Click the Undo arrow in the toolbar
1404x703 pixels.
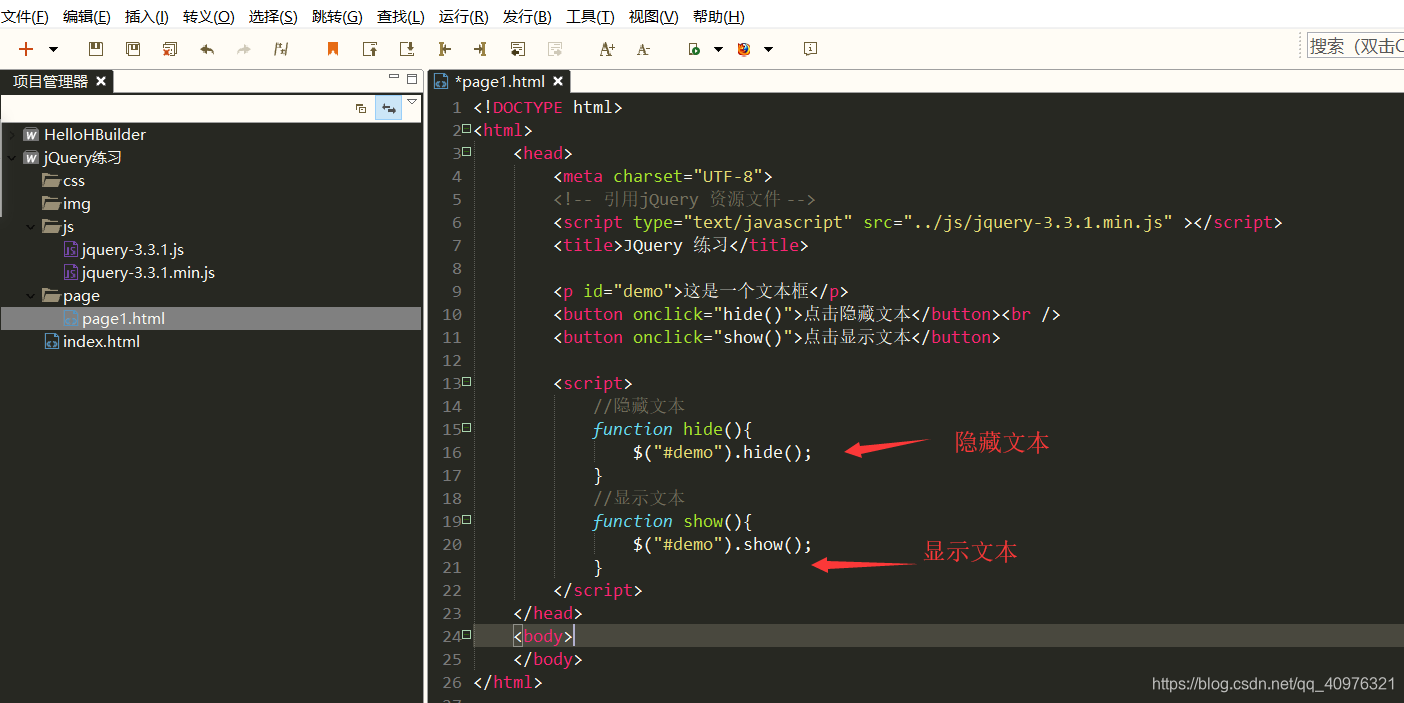pyautogui.click(x=207, y=49)
